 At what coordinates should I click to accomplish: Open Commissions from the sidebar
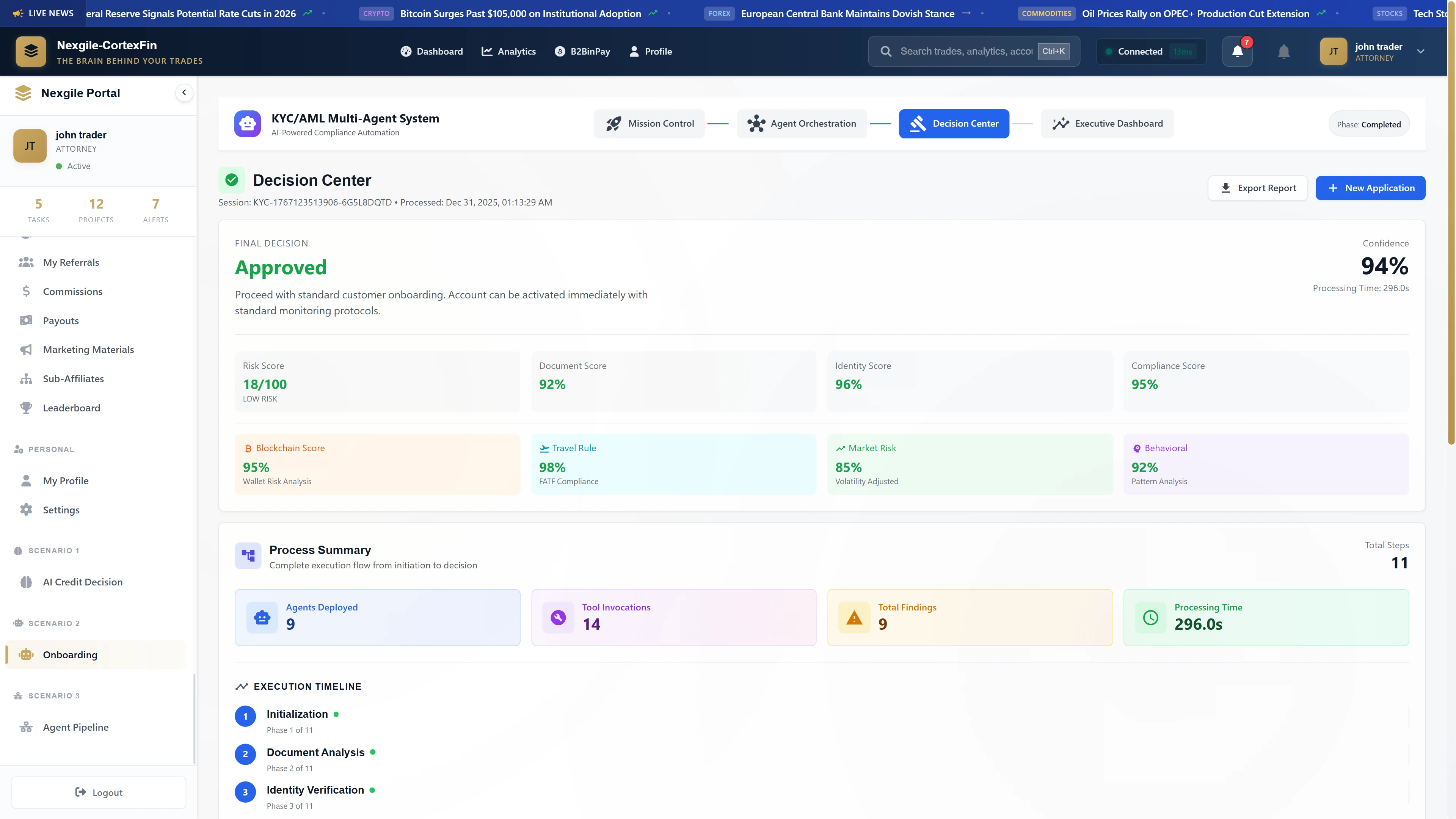[x=72, y=291]
